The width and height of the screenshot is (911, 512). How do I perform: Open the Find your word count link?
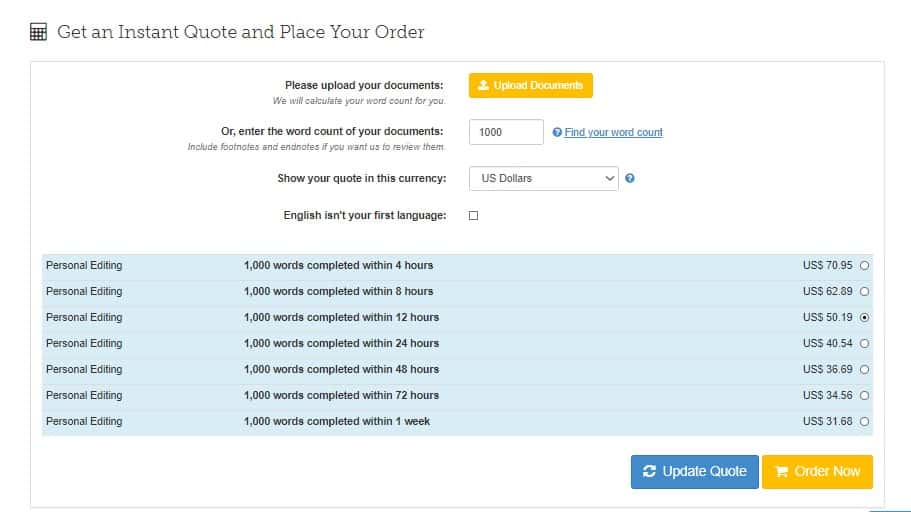point(614,133)
